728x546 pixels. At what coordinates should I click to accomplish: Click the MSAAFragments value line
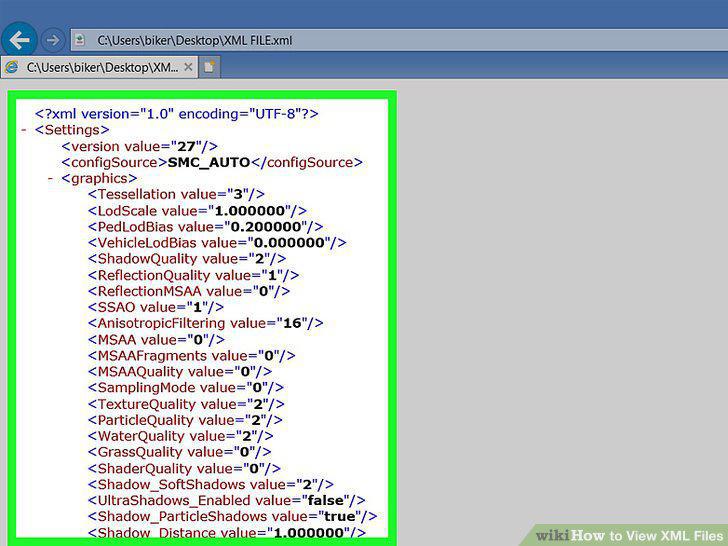[191, 356]
